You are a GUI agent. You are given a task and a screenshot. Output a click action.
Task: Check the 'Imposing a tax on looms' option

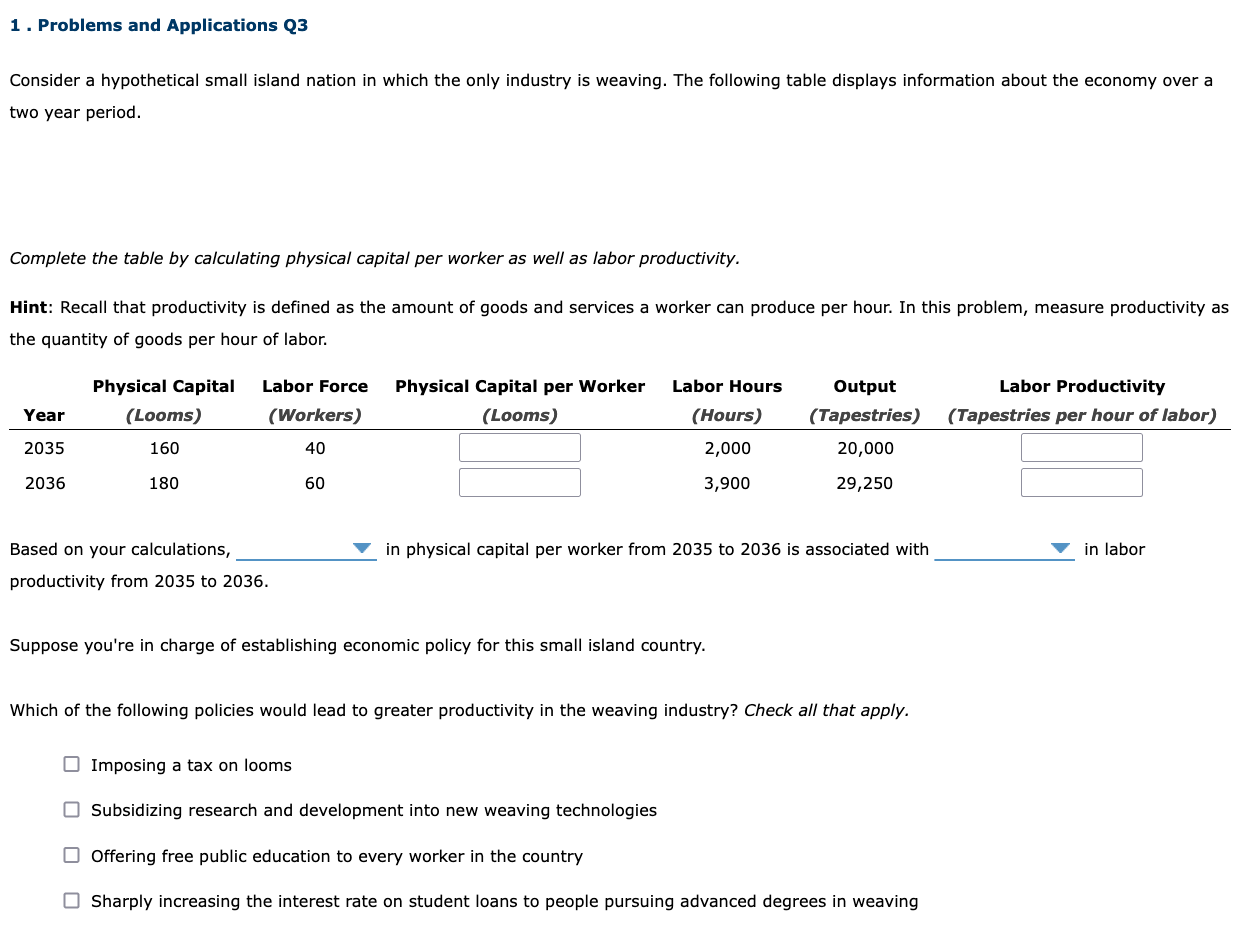(71, 763)
